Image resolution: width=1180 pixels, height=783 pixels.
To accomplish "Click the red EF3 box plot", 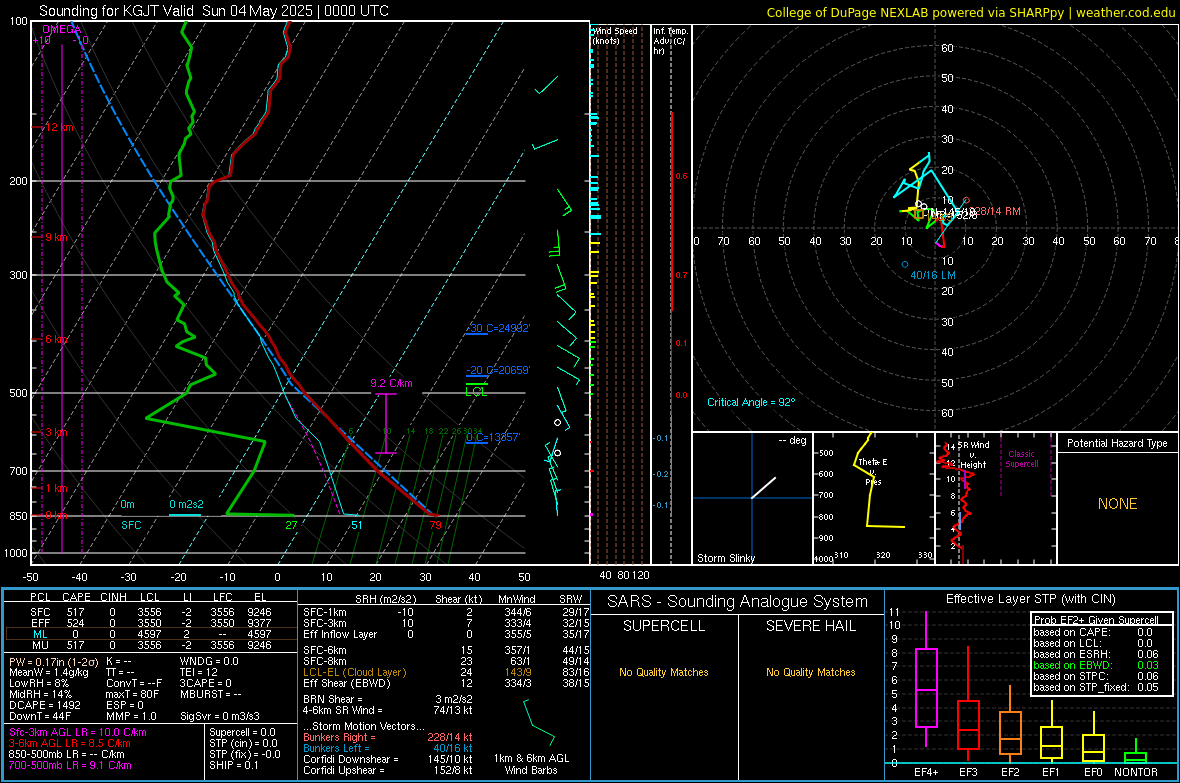I will [x=968, y=725].
